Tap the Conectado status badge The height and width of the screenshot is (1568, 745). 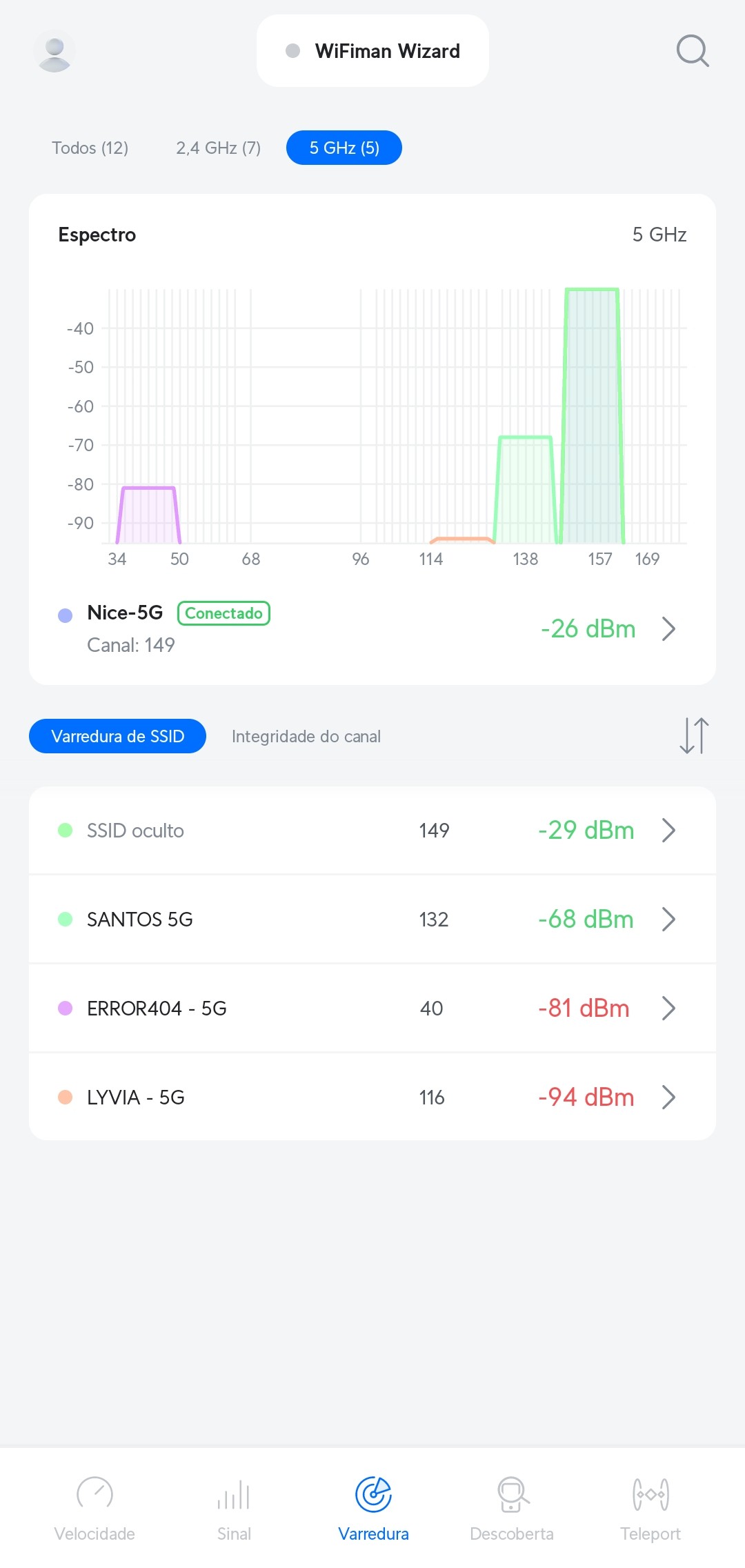point(223,613)
